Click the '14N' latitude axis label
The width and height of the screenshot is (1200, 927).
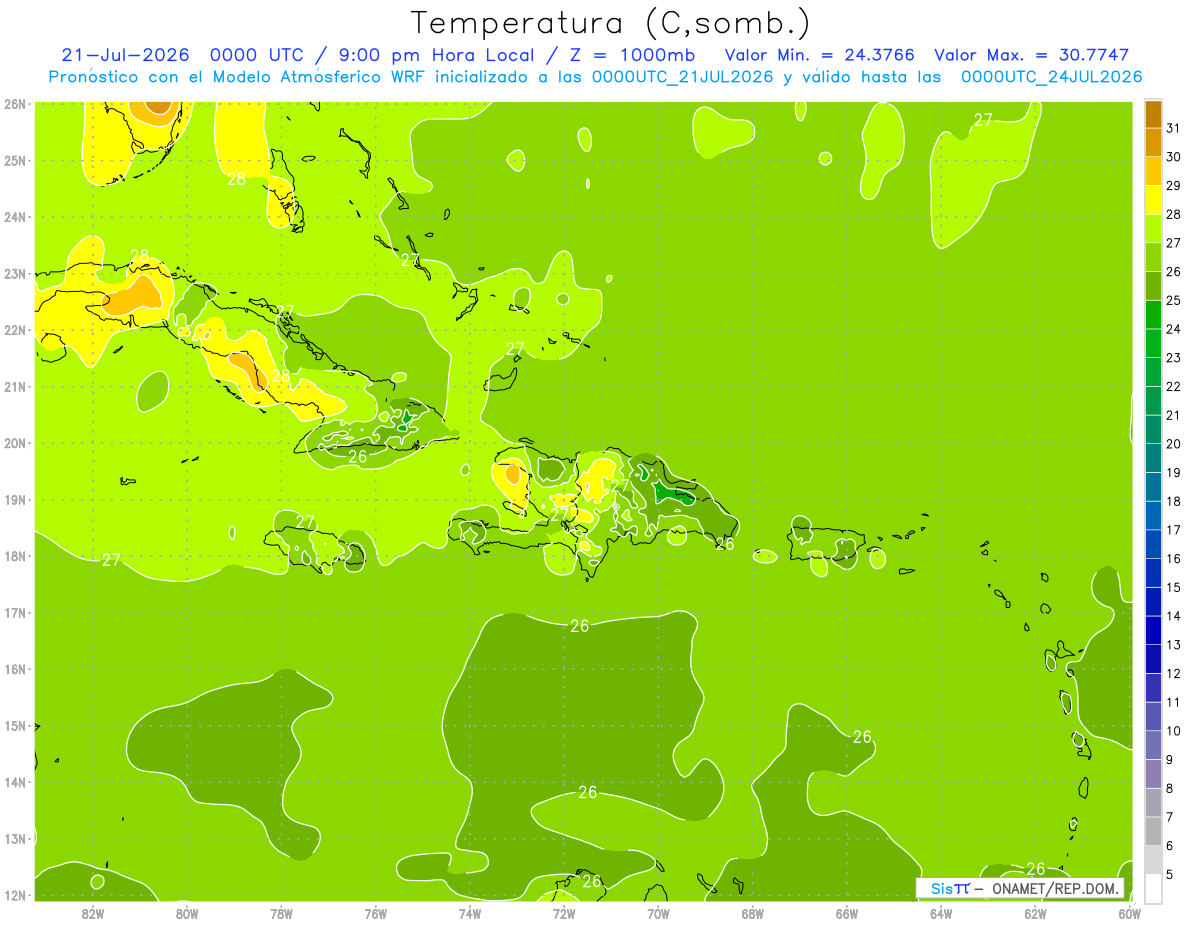tap(15, 782)
